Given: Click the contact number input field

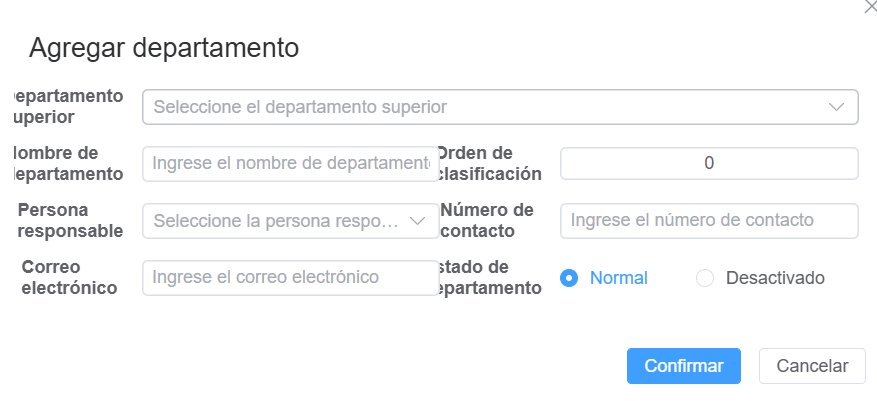Looking at the screenshot, I should pyautogui.click(x=708, y=221).
